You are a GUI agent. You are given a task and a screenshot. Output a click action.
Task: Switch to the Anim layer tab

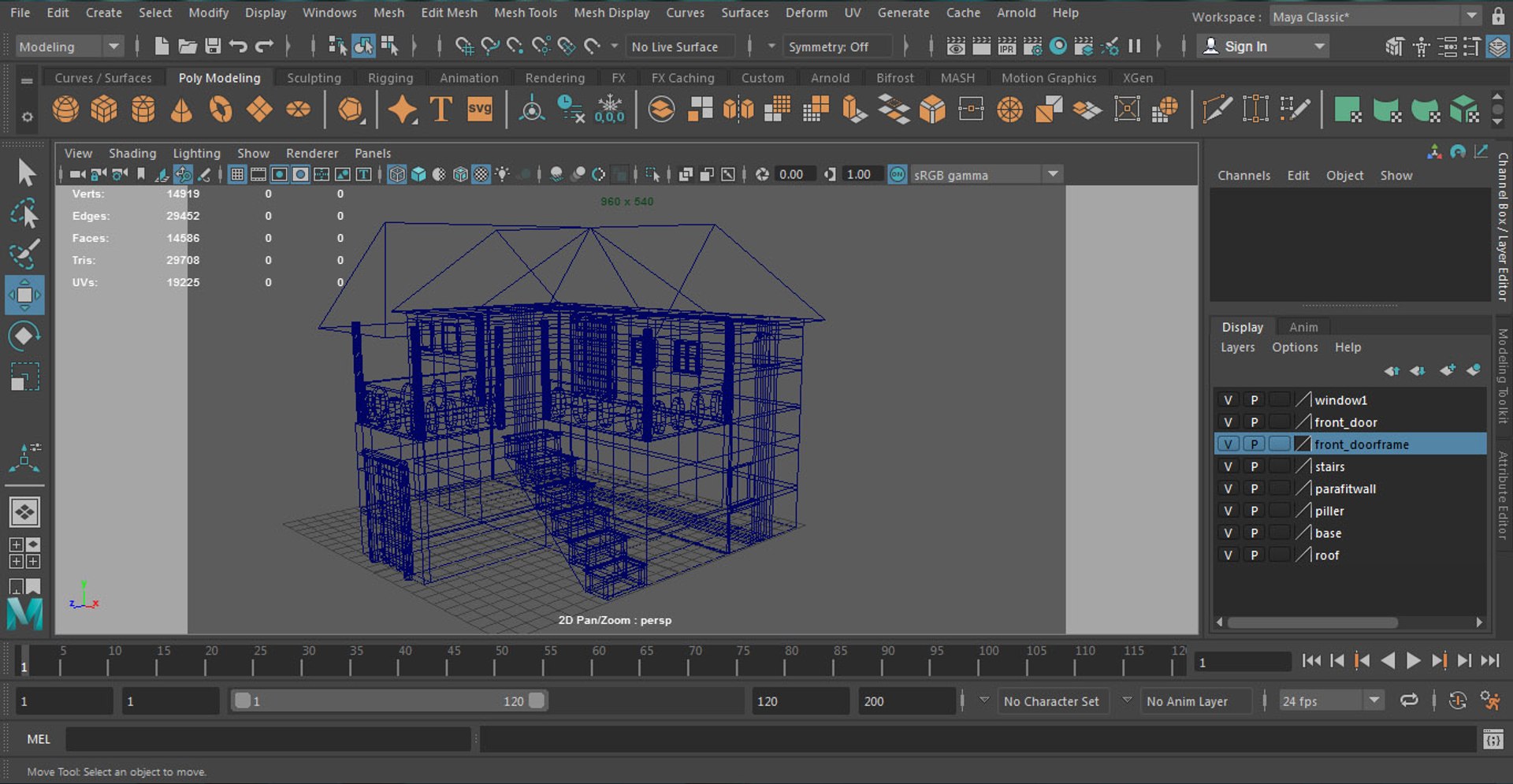[1303, 327]
